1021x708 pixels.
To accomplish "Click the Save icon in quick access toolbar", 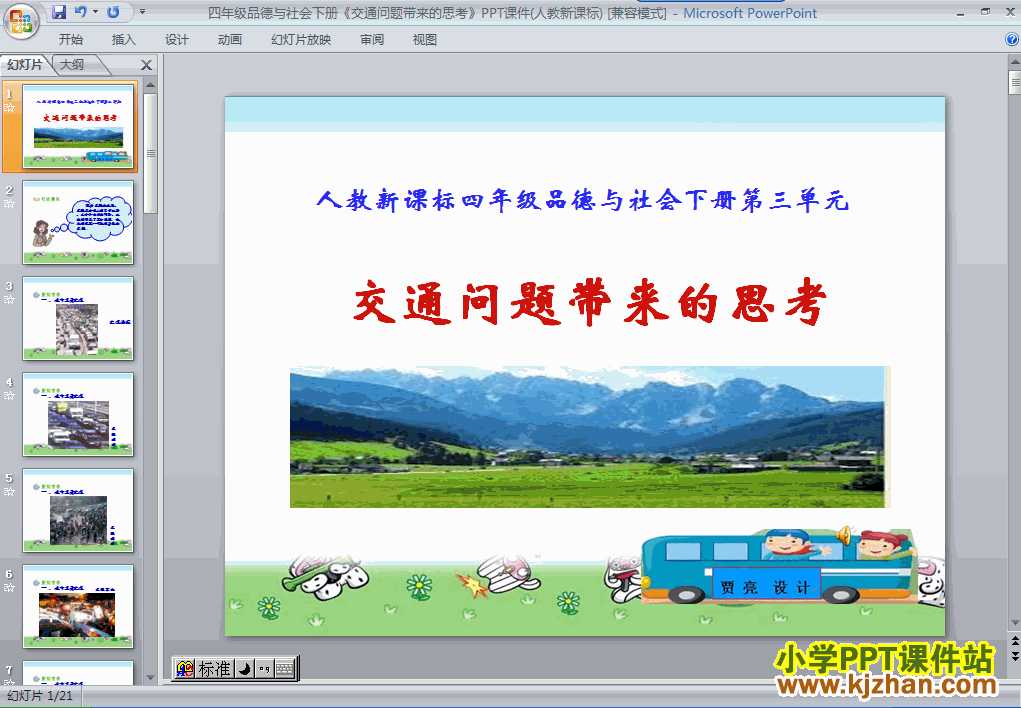I will (x=59, y=12).
